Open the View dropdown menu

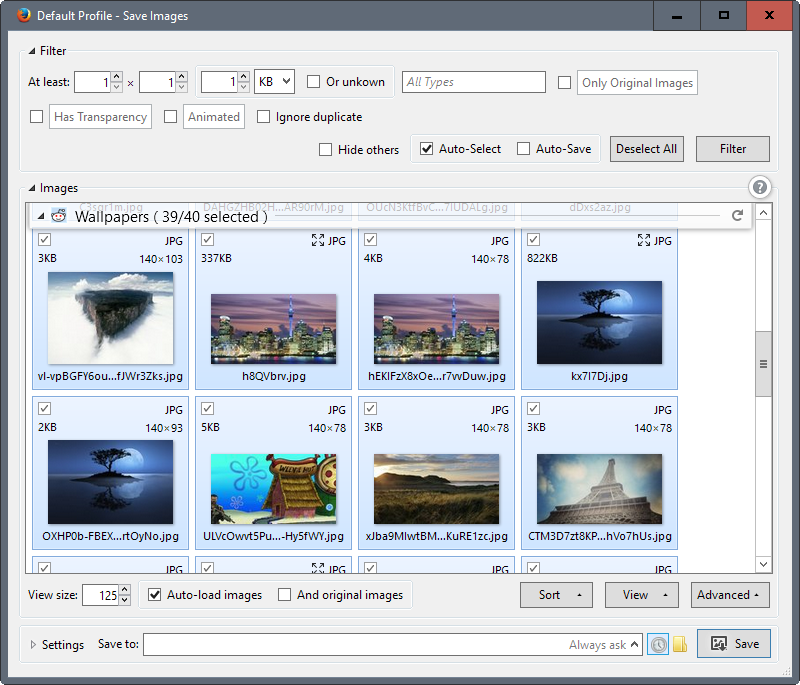click(642, 595)
